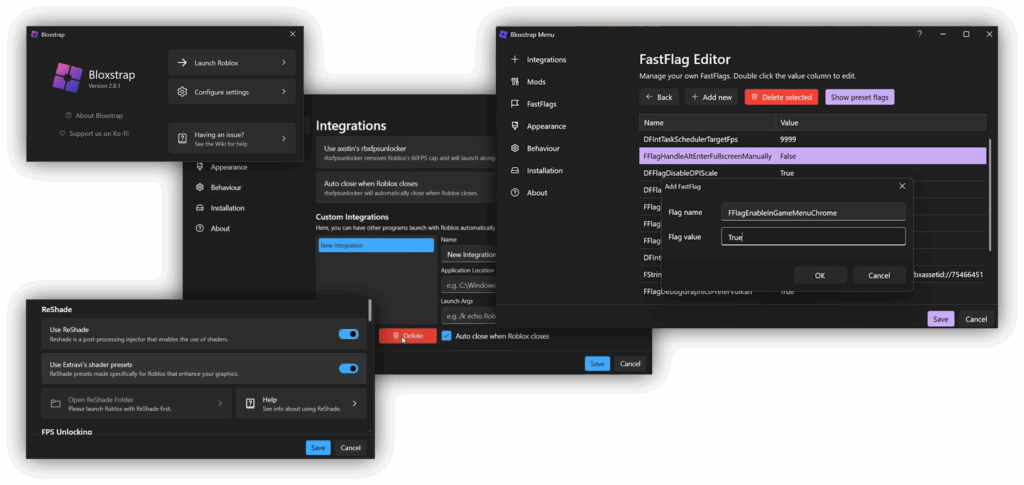Click Cancel in Add FastFlag dialog

pos(879,275)
